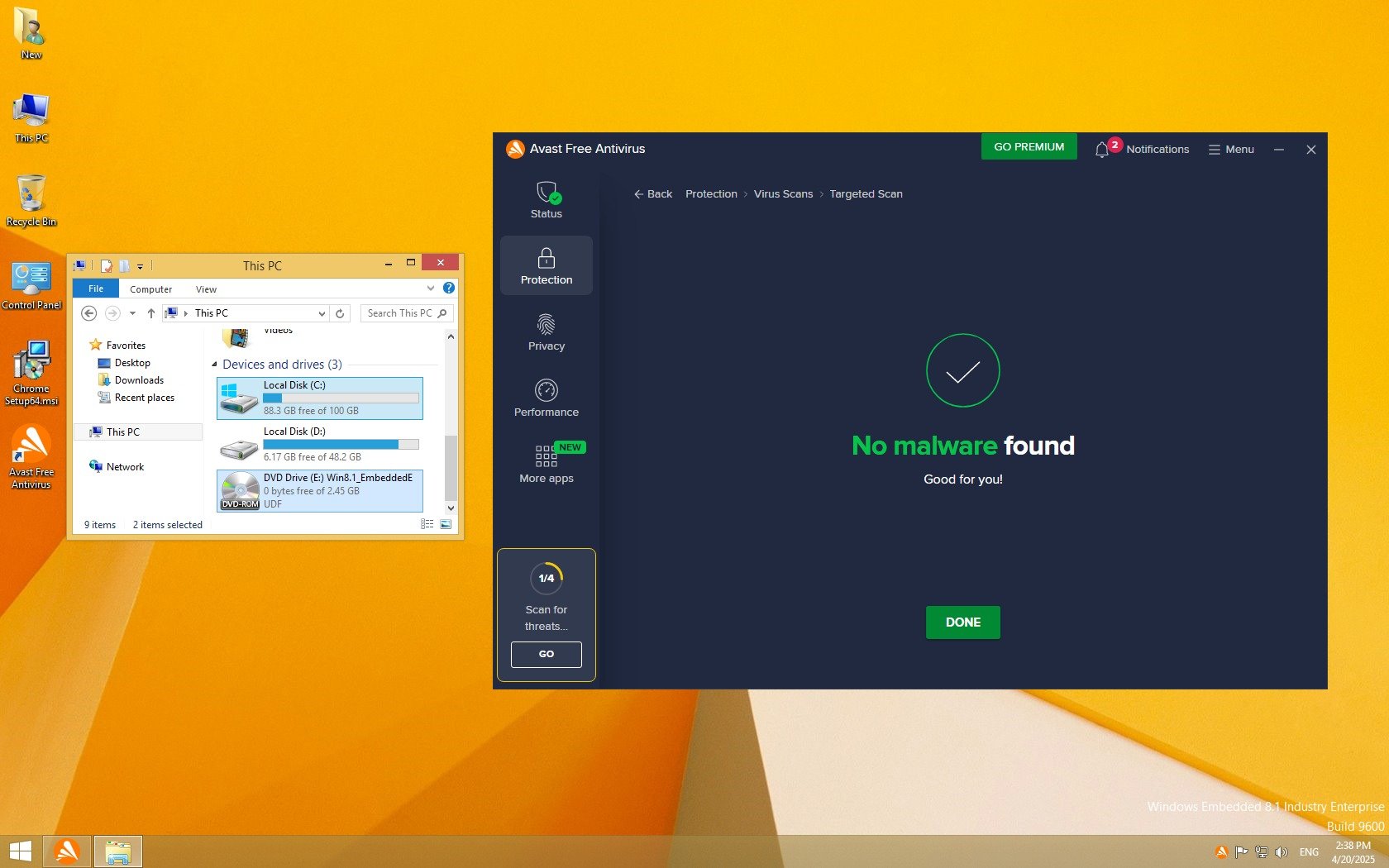The image size is (1389, 868).
Task: Select the Recycle Bin desktop icon
Action: (31, 201)
